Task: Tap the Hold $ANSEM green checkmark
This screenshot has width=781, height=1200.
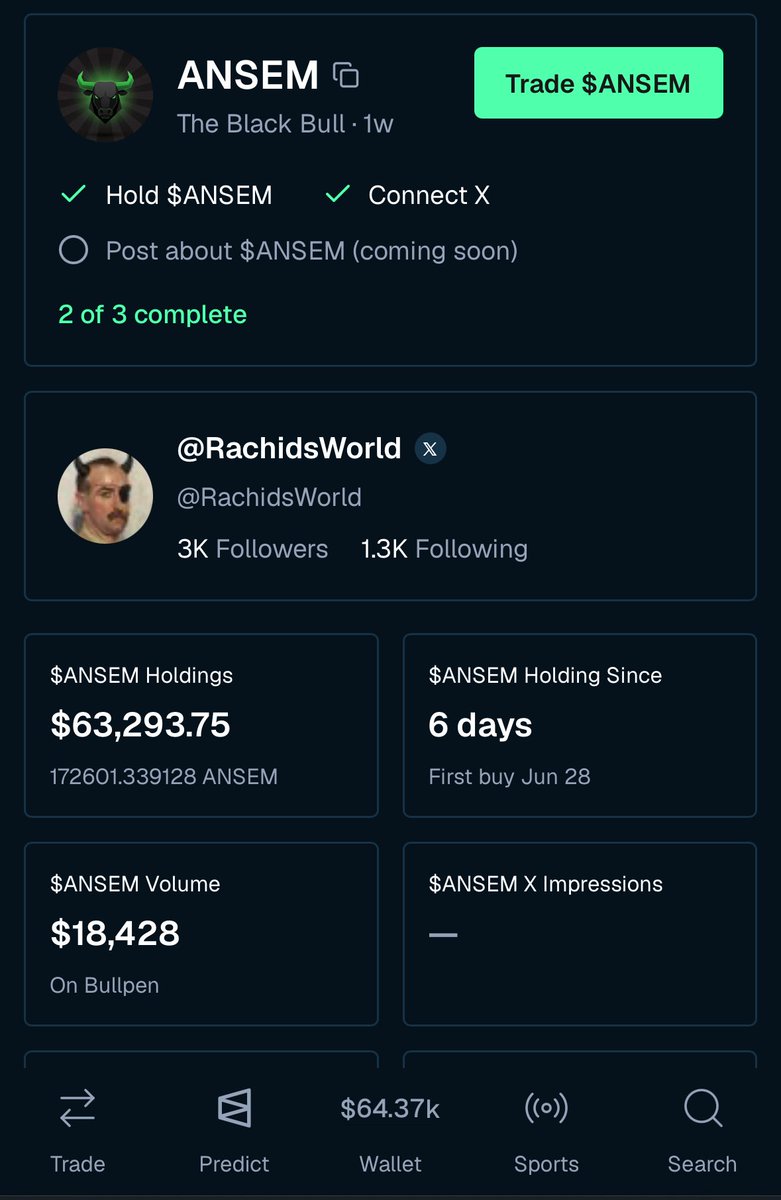Action: (x=73, y=195)
